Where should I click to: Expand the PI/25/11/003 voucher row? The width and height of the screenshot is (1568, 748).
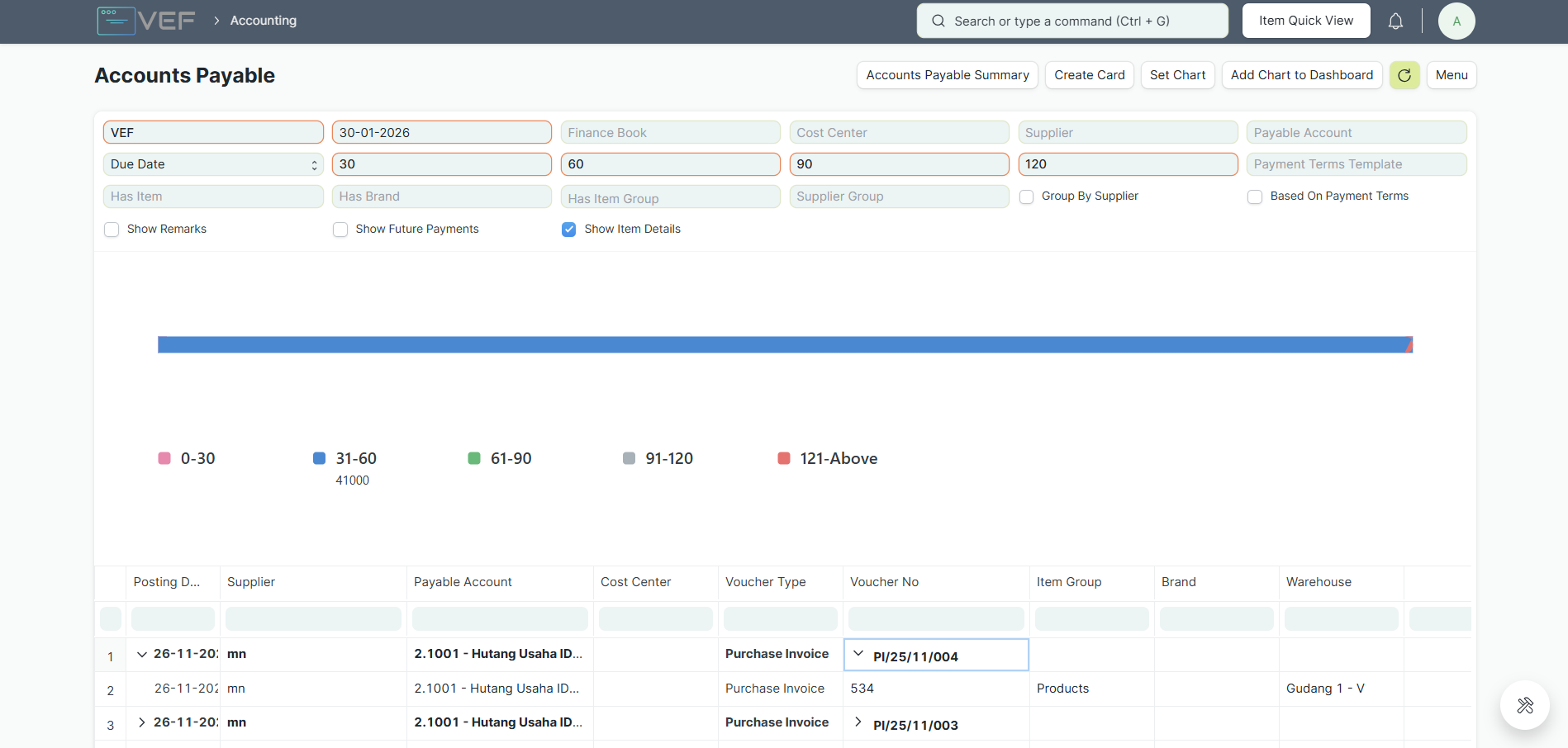tap(858, 722)
